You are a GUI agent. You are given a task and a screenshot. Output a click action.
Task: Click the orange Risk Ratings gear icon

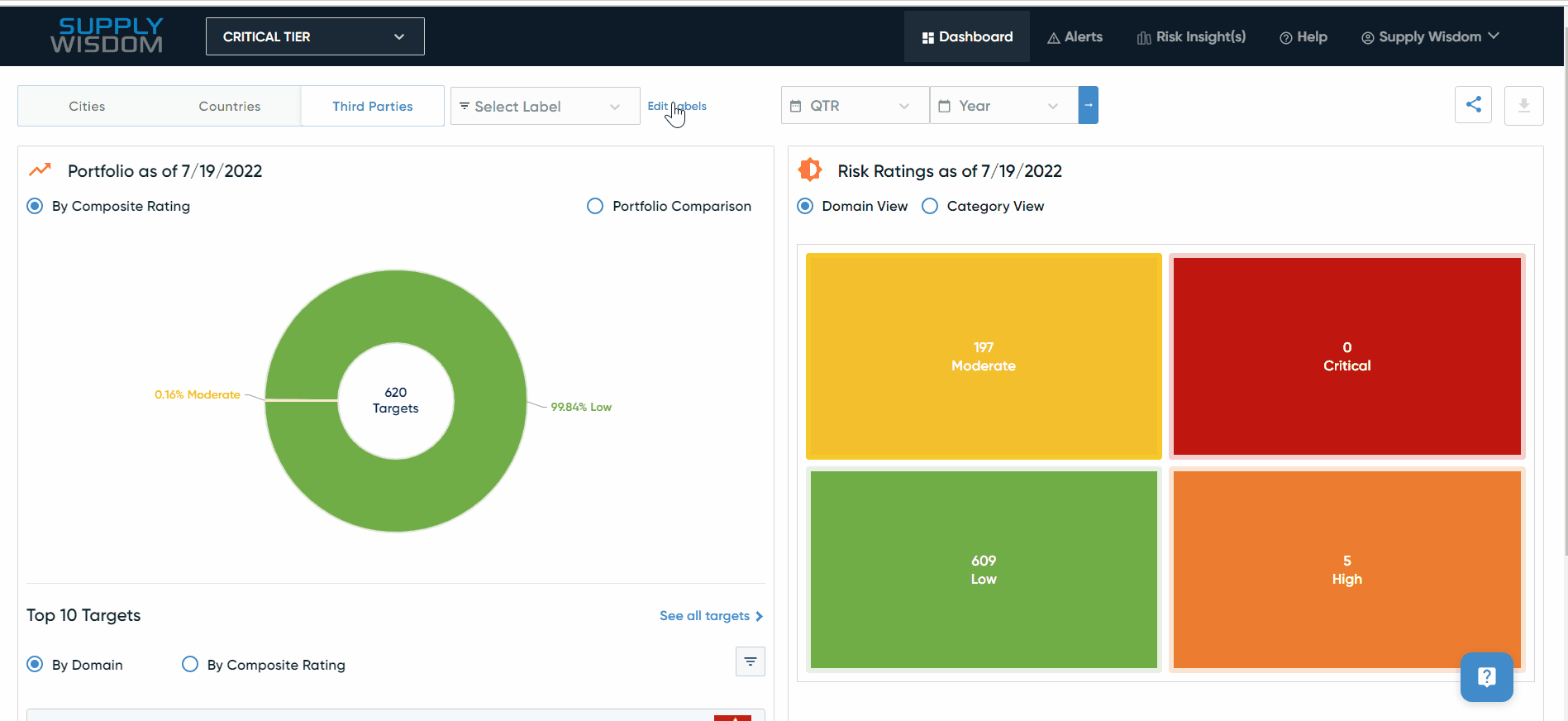810,170
